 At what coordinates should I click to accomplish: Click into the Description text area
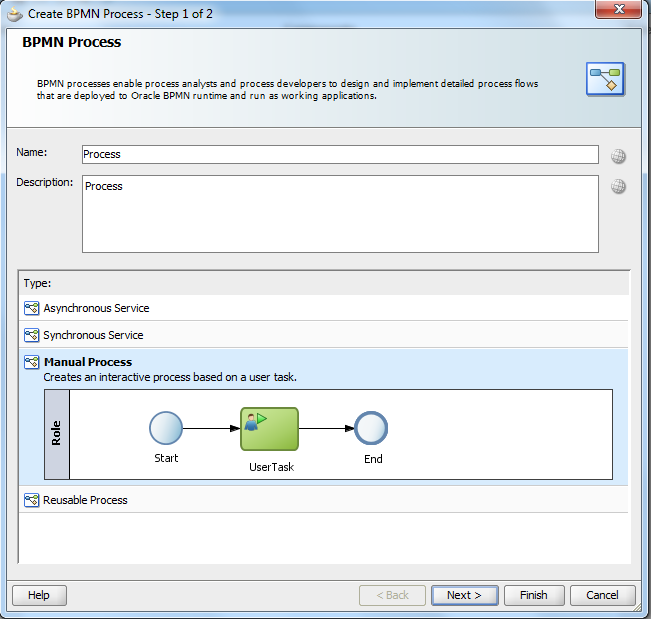340,214
